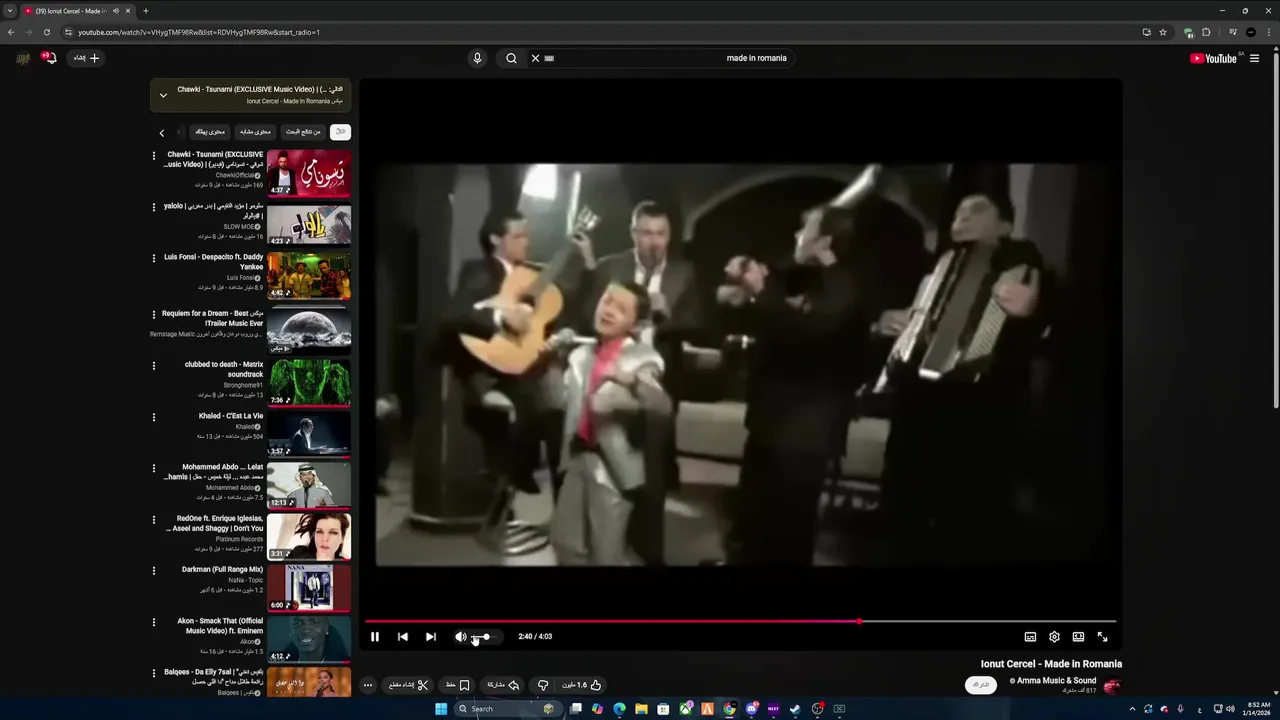This screenshot has height=720, width=1280.
Task: Select the 'From search results' filter chip
Action: point(303,132)
